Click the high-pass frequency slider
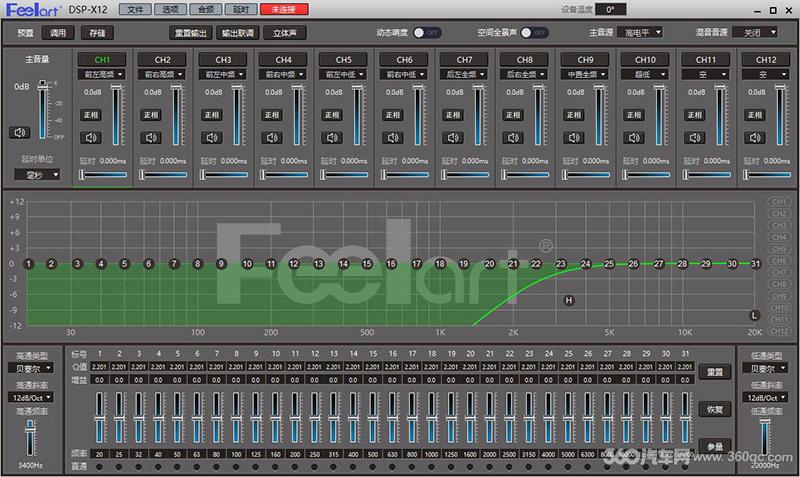 [x=31, y=438]
